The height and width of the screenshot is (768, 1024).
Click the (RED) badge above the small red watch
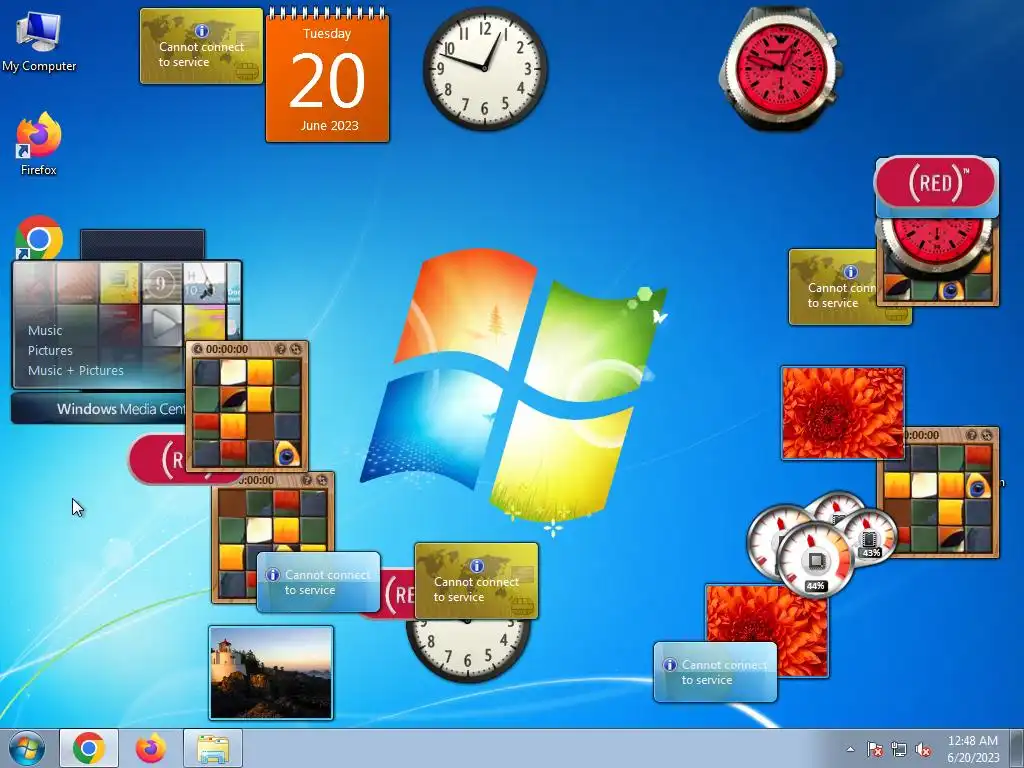coord(936,182)
